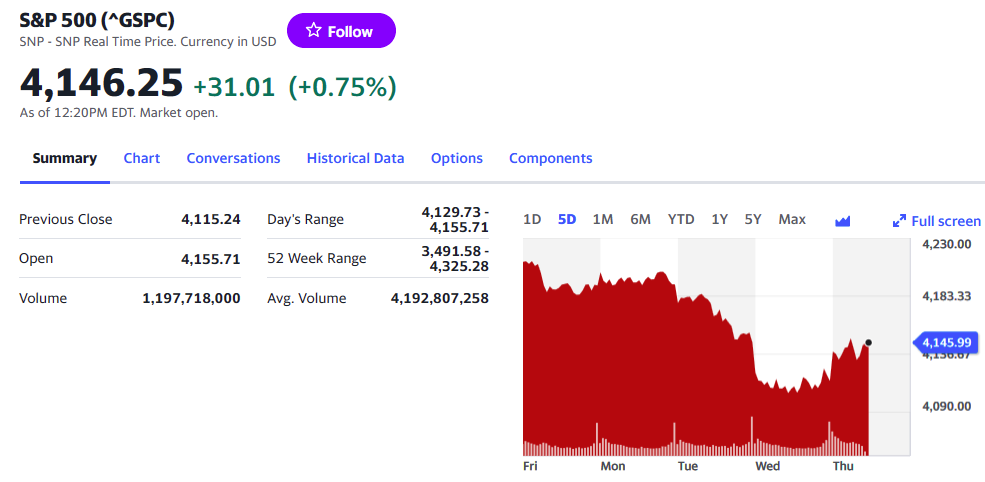
Task: Set chart range to 1D
Action: click(532, 219)
